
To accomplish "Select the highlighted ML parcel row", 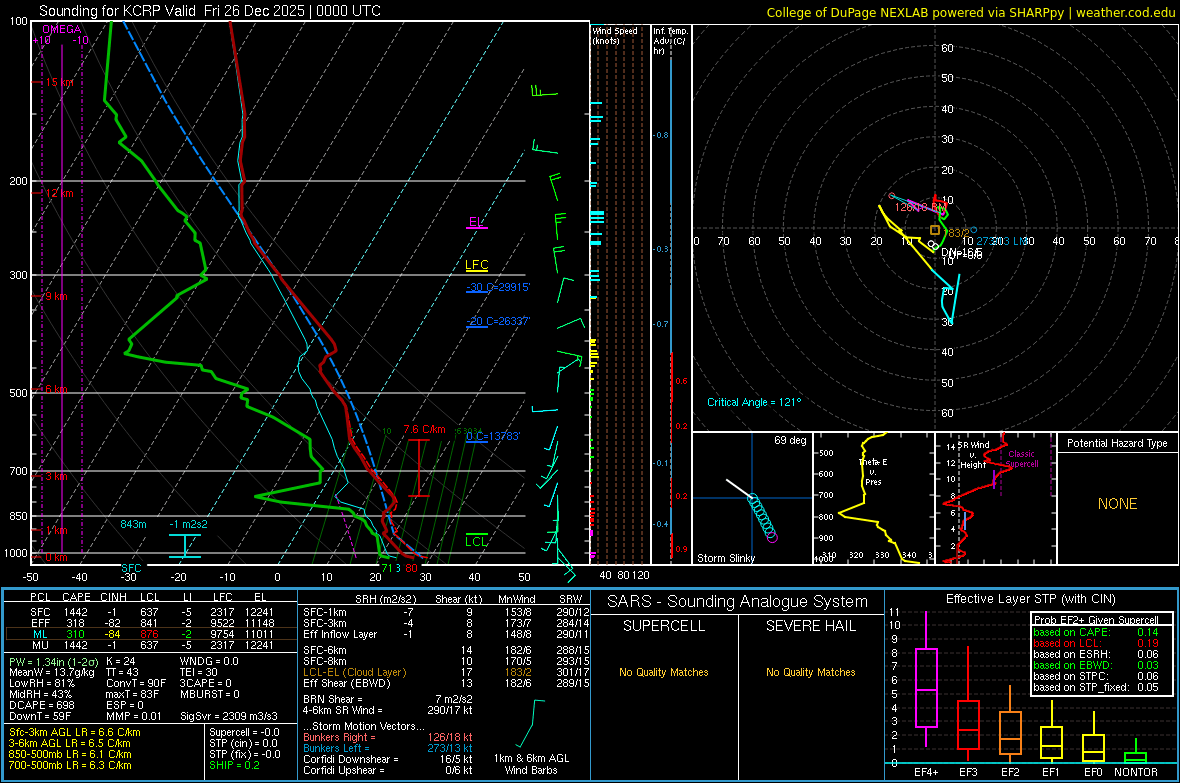I will click(151, 634).
